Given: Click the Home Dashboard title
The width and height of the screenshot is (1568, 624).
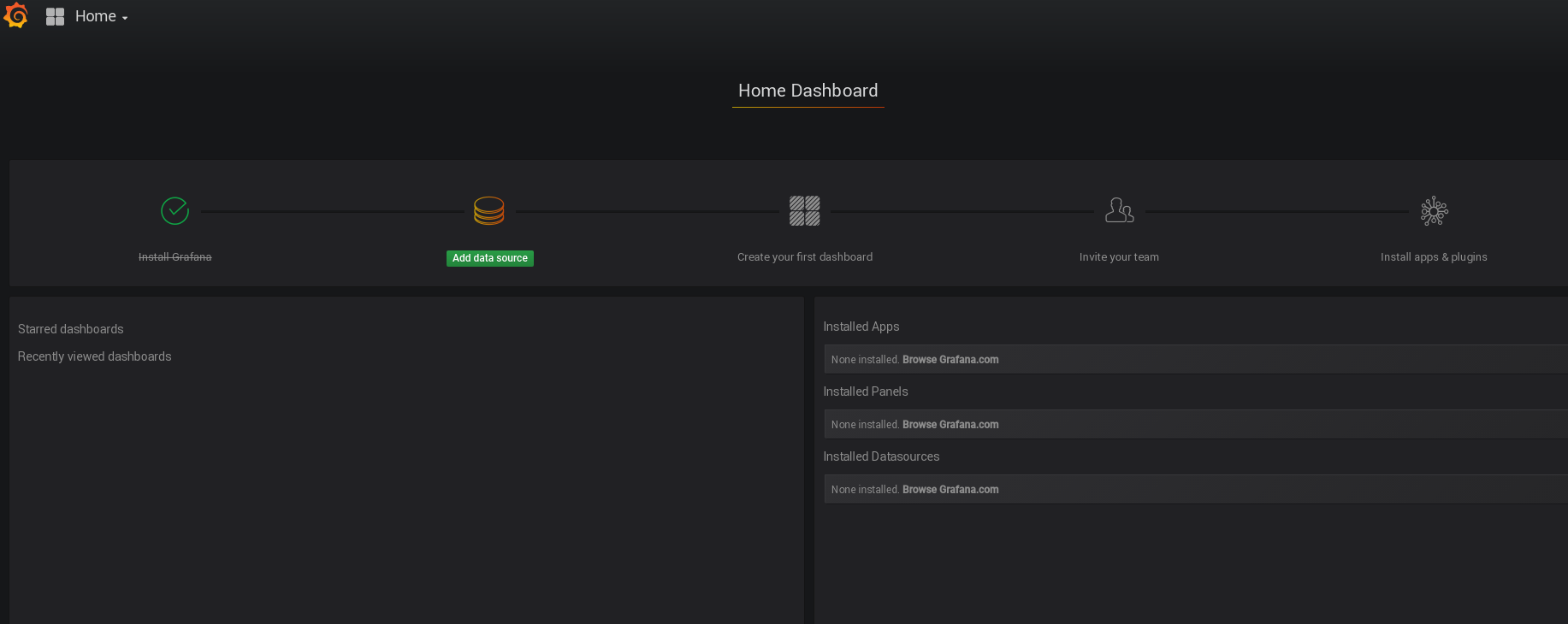Looking at the screenshot, I should (x=808, y=91).
